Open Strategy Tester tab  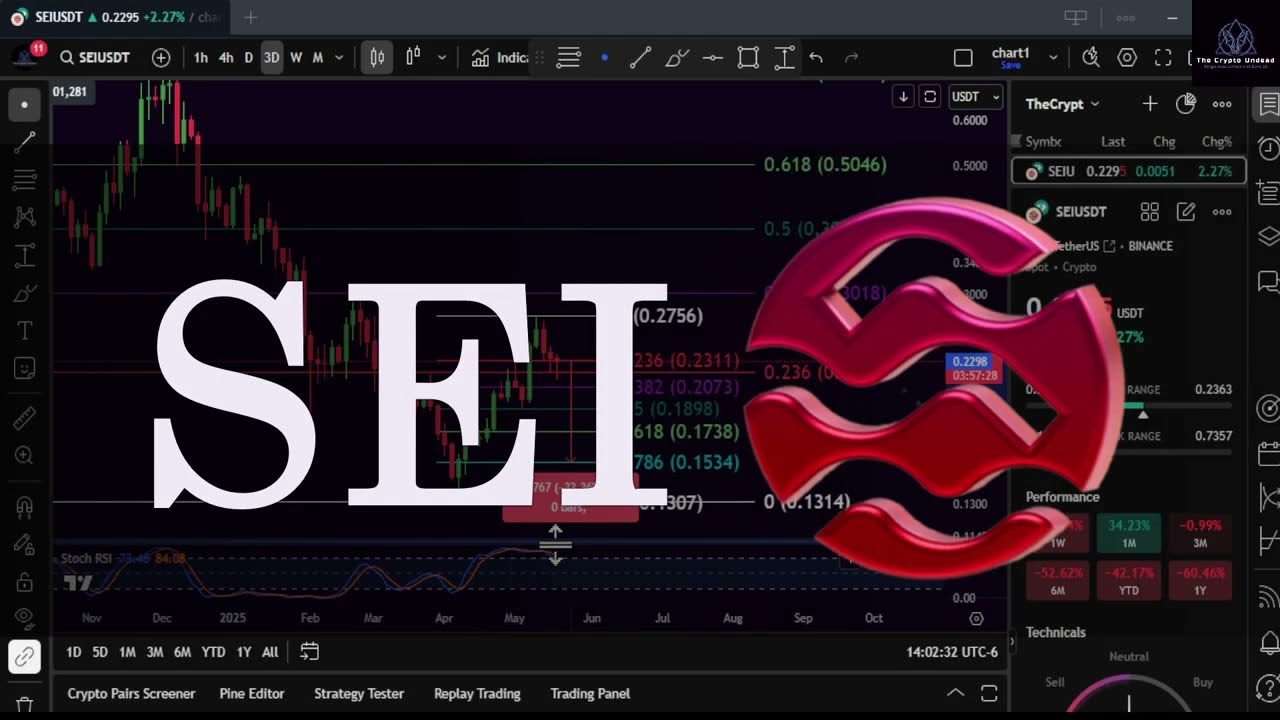coord(359,693)
